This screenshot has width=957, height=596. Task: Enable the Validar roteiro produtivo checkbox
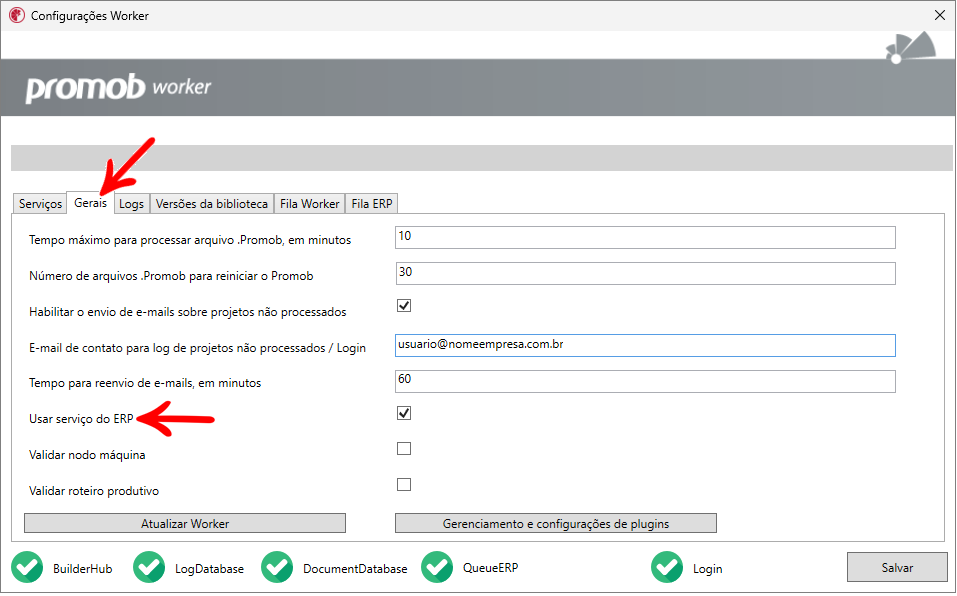tap(404, 485)
